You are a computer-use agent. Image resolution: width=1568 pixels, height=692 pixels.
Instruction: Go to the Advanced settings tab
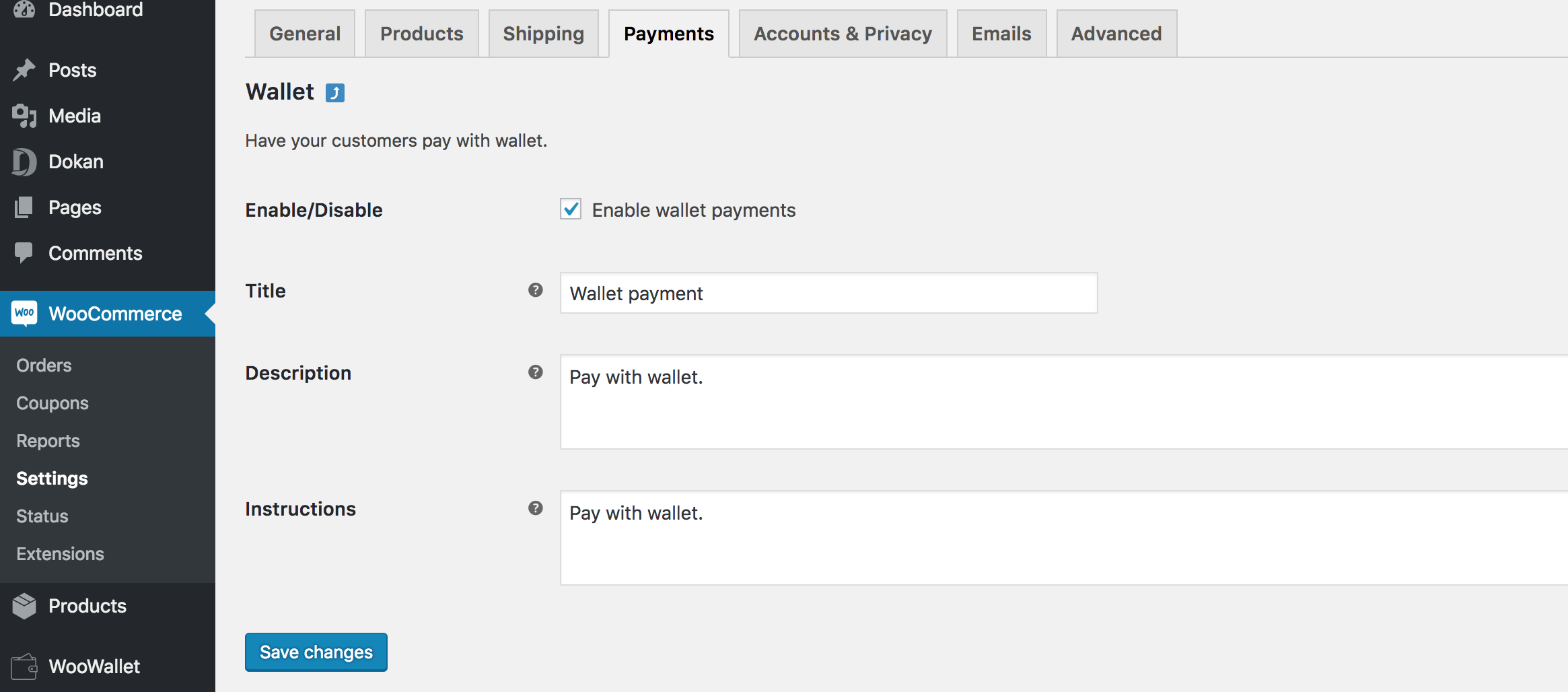[x=1117, y=34]
